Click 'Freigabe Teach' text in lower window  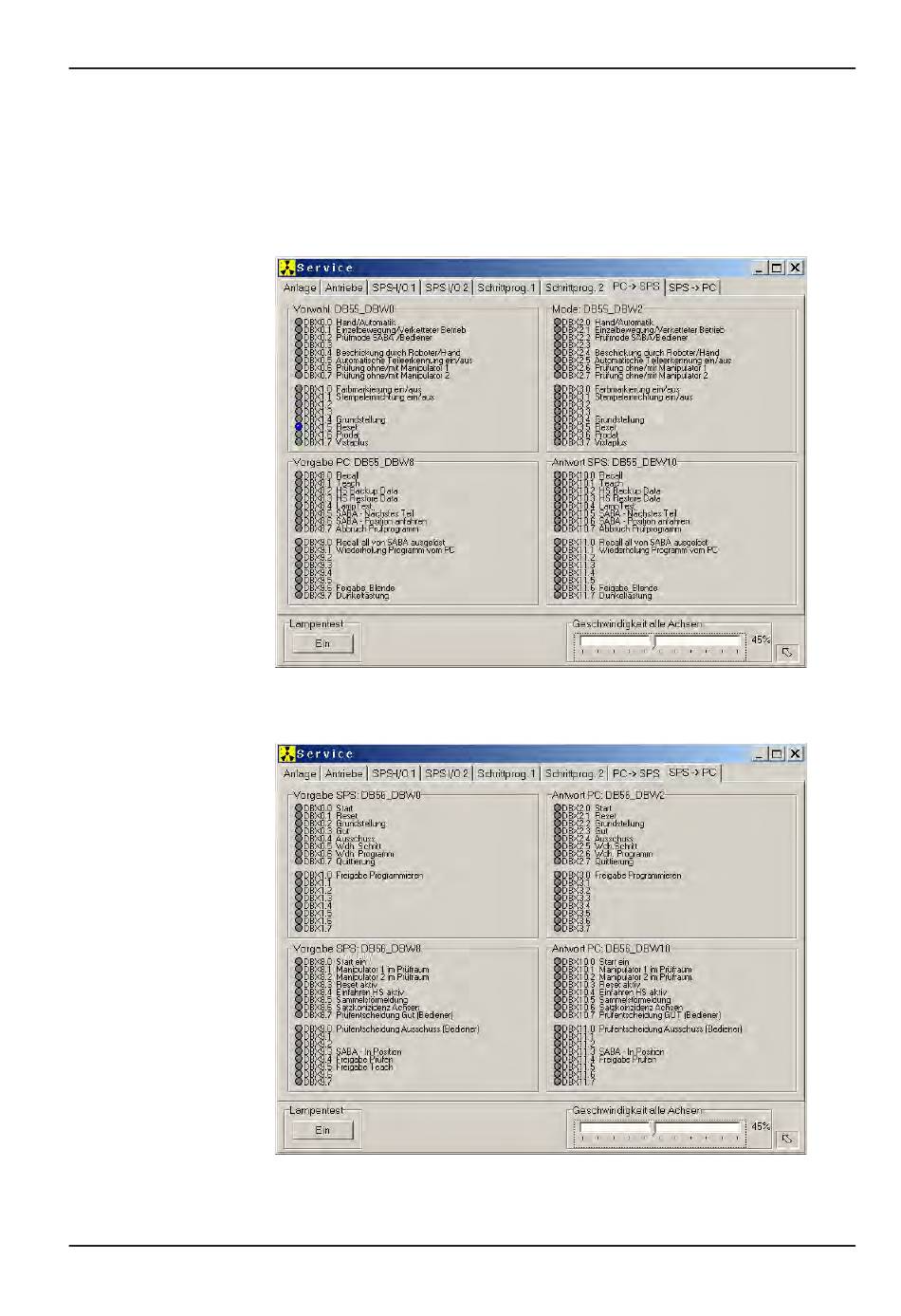click(x=364, y=1067)
